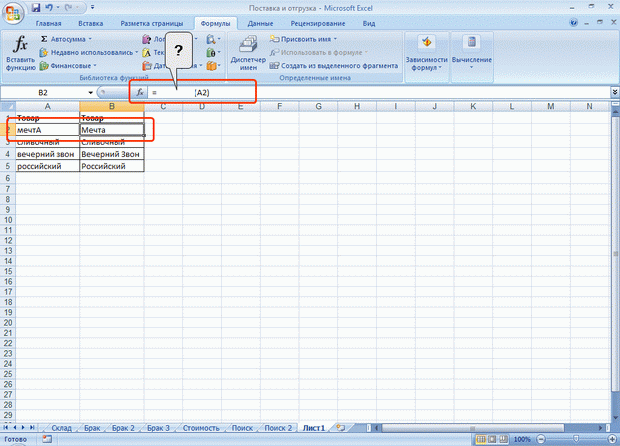
Task: Click the Вычисление calculator icon
Action: (x=472, y=42)
